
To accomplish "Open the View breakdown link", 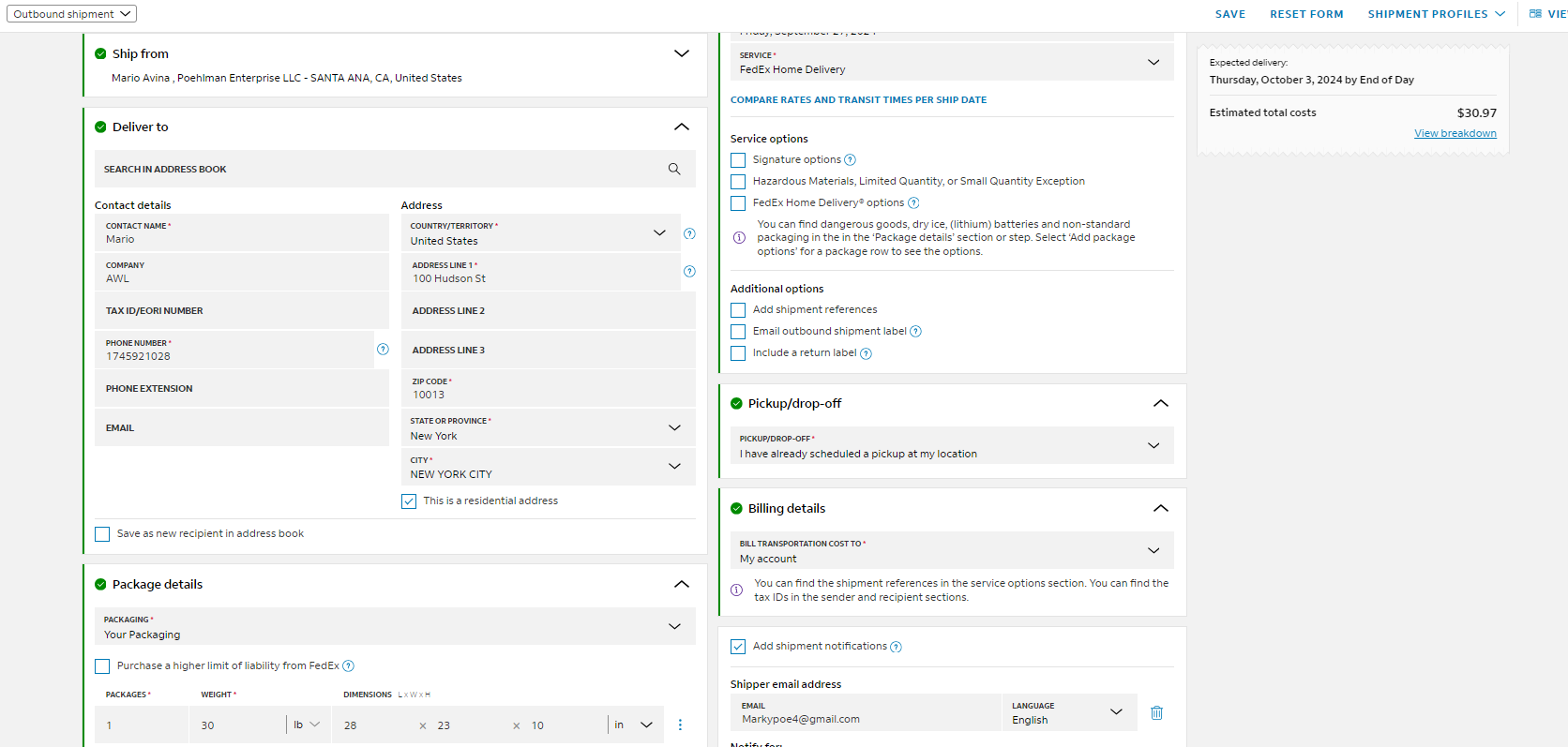I will [x=1455, y=133].
